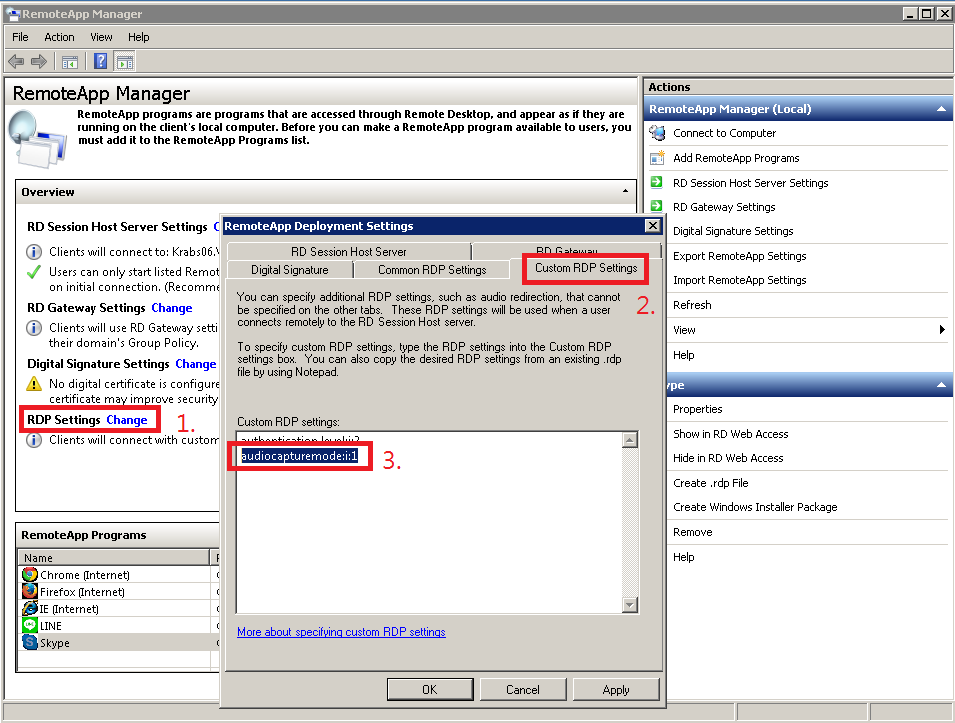Click the Apply button
This screenshot has width=955, height=723.
[616, 689]
